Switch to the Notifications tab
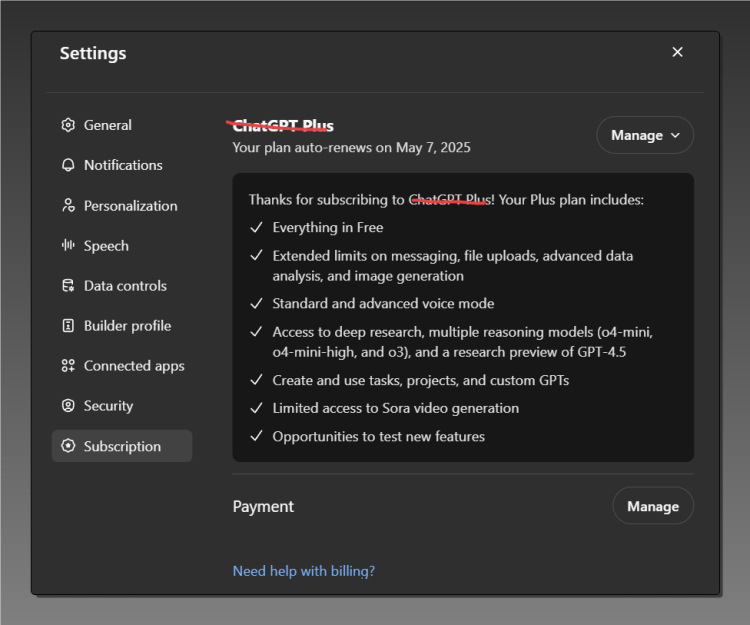 tap(122, 165)
